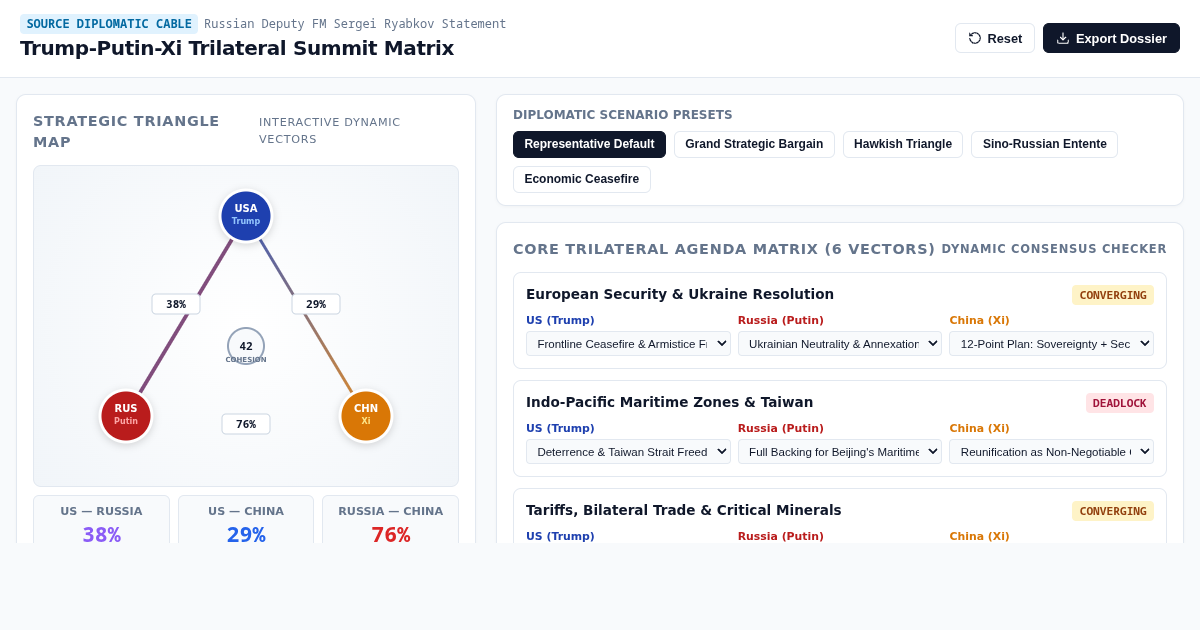Export the dossier
The image size is (1200, 630).
1111,38
